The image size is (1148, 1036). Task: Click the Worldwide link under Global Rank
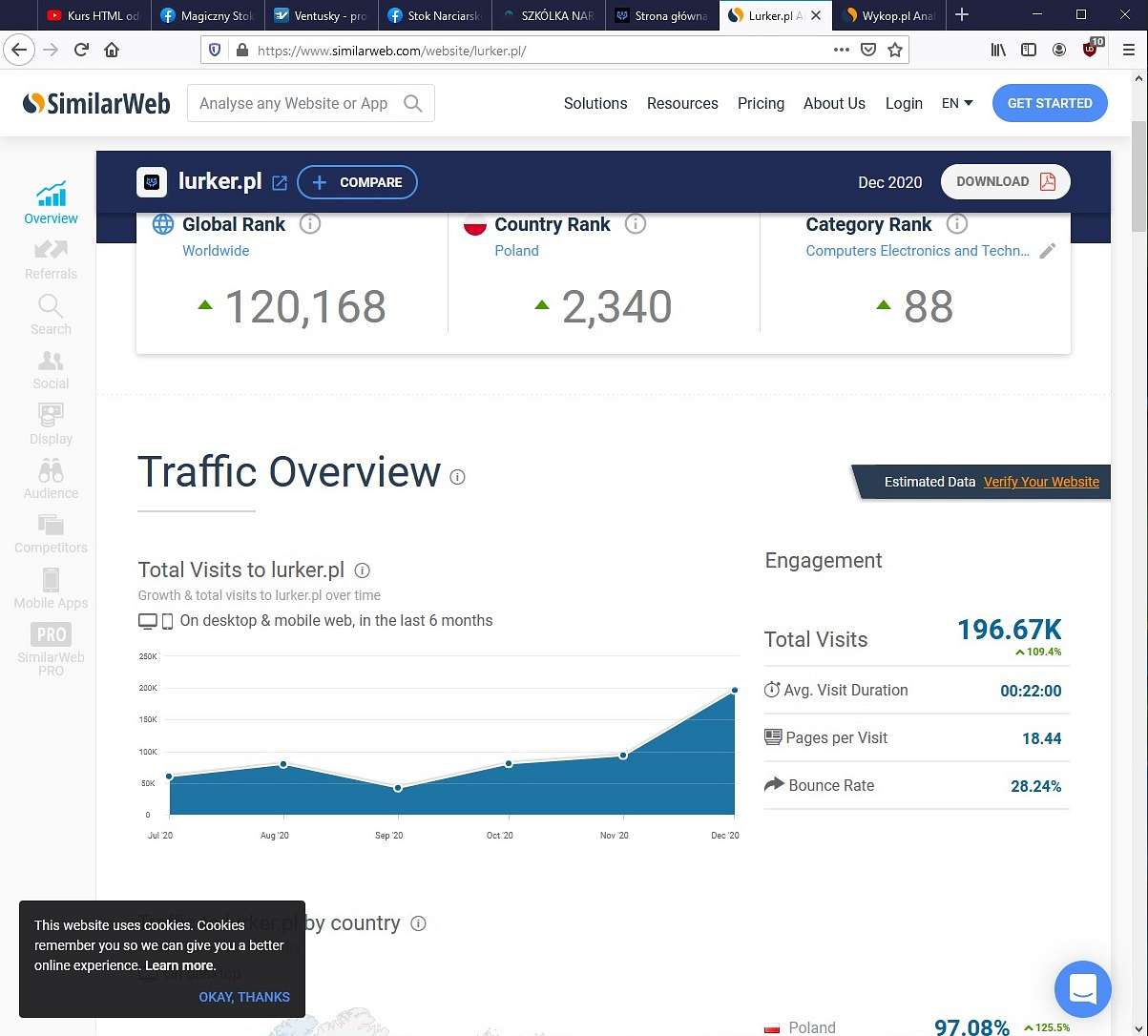[216, 251]
